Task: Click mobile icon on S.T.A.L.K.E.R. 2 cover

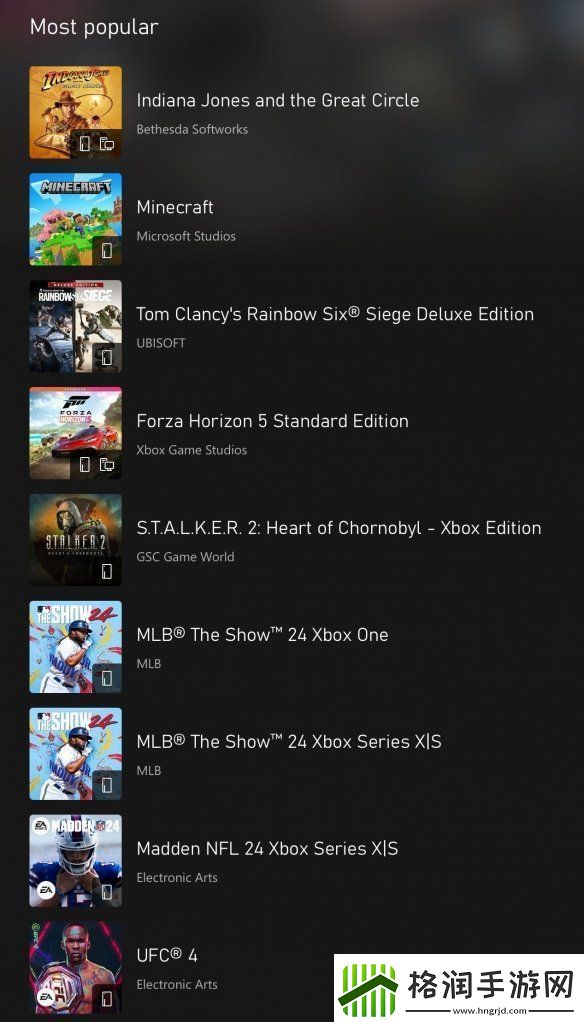Action: pos(107,571)
